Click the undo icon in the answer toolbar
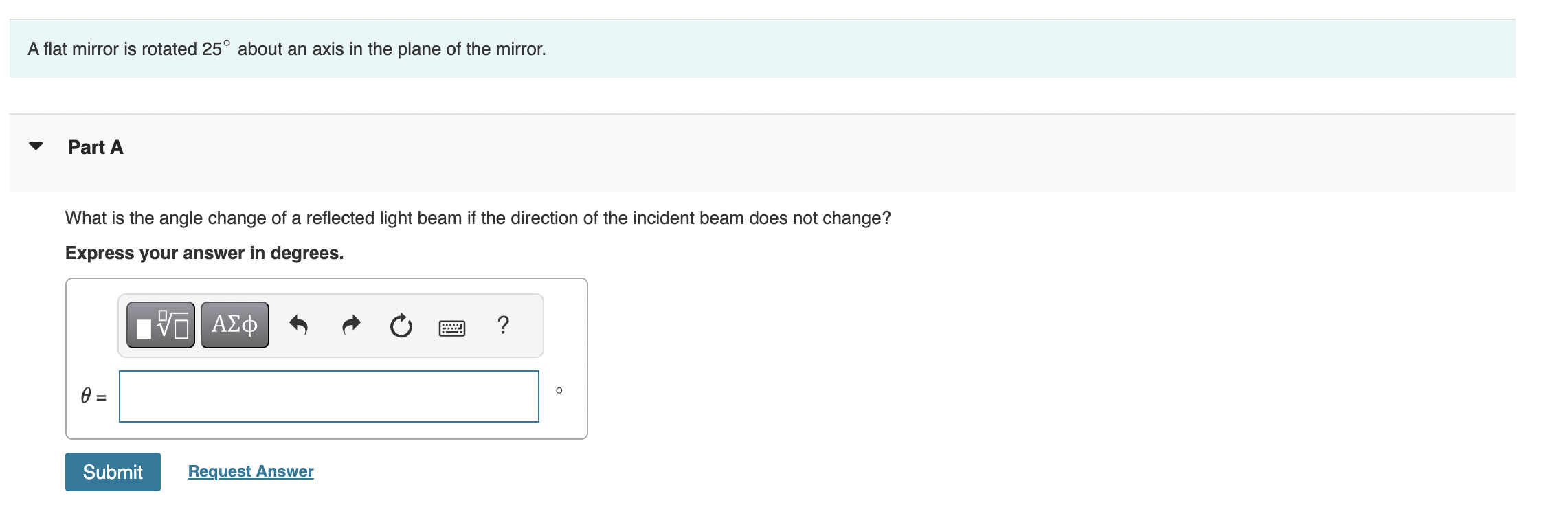This screenshot has height=518, width=1568. tap(299, 324)
